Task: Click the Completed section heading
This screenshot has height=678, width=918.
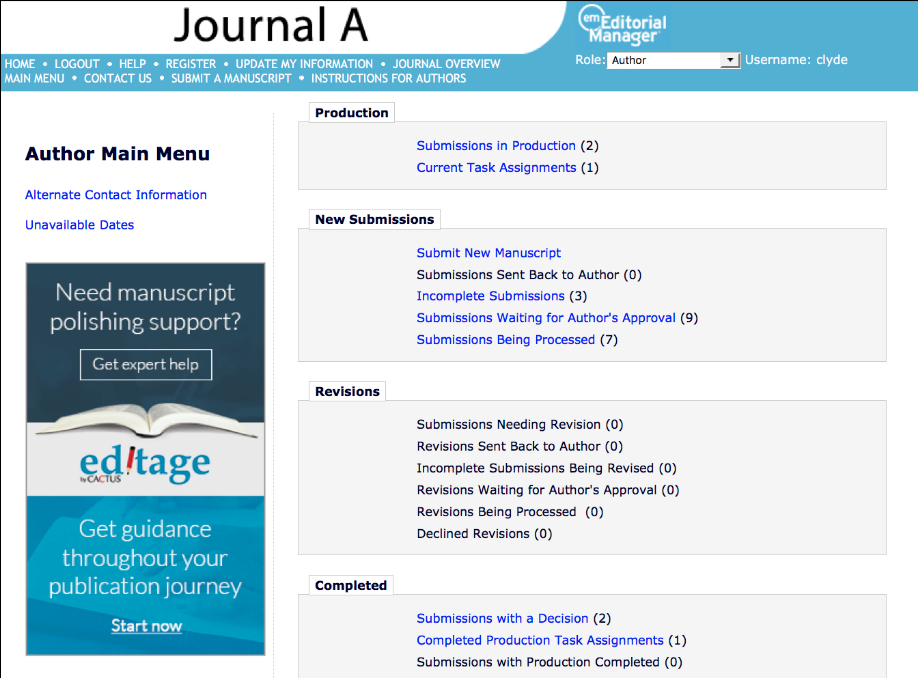Action: point(351,585)
